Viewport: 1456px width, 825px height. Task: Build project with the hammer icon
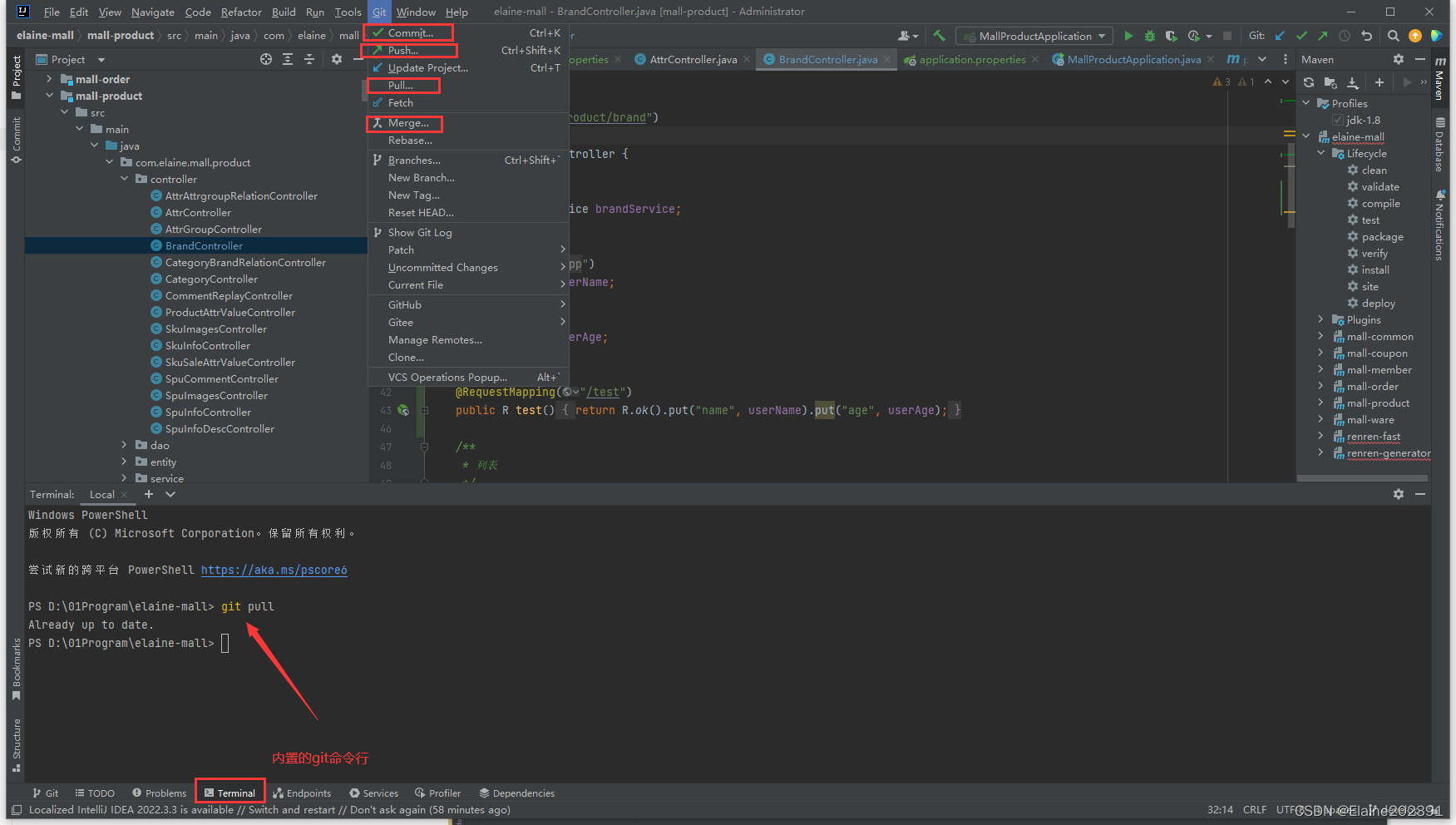tap(940, 36)
